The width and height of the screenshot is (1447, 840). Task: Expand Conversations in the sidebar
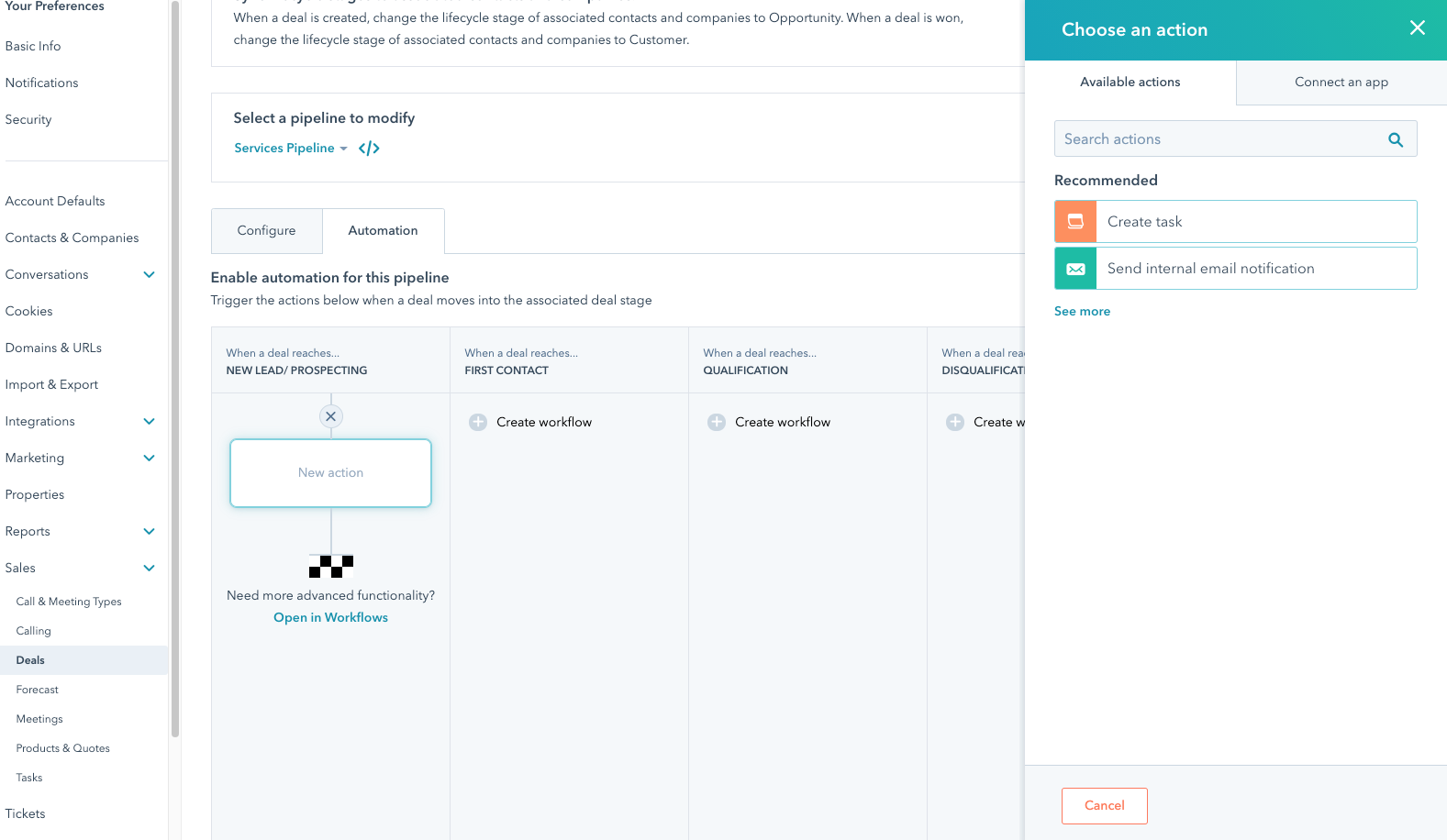tap(149, 274)
